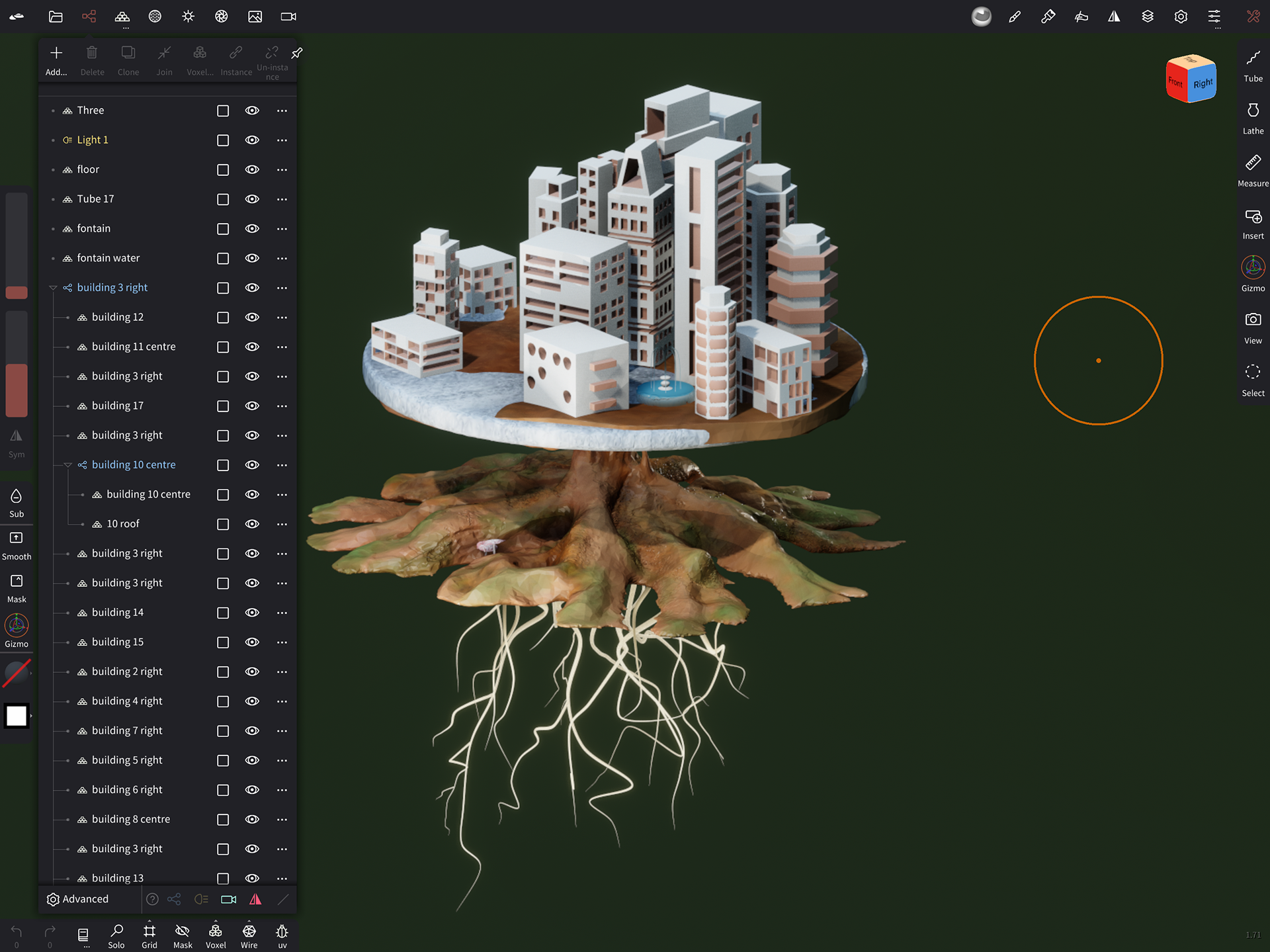Viewport: 1270px width, 952px height.
Task: Open the Files menu folder icon
Action: tap(56, 17)
